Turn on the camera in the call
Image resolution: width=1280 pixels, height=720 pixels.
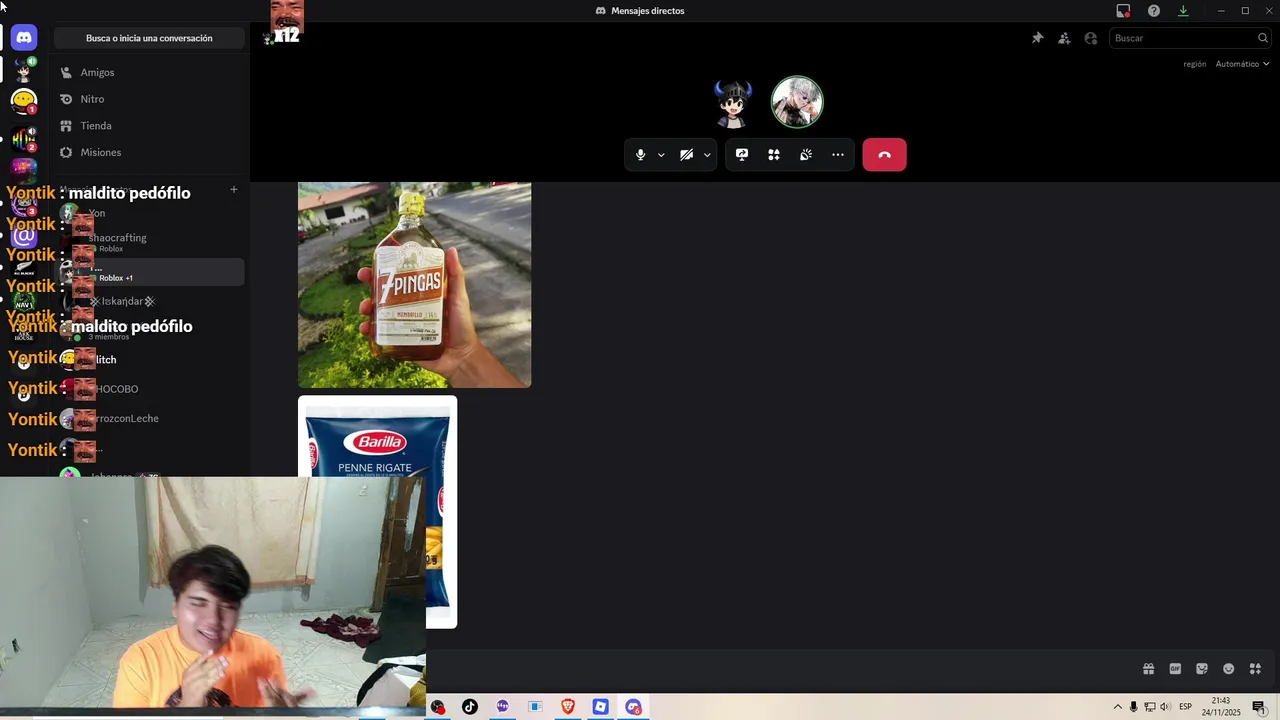point(686,155)
